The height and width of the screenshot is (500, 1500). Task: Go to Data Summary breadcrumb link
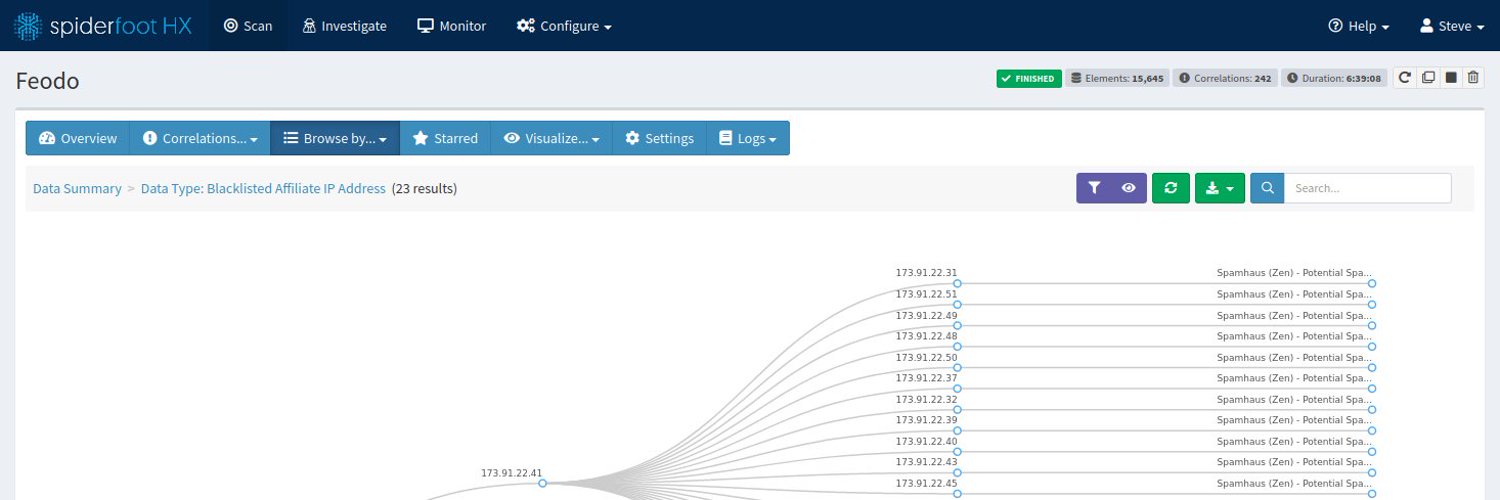[77, 188]
